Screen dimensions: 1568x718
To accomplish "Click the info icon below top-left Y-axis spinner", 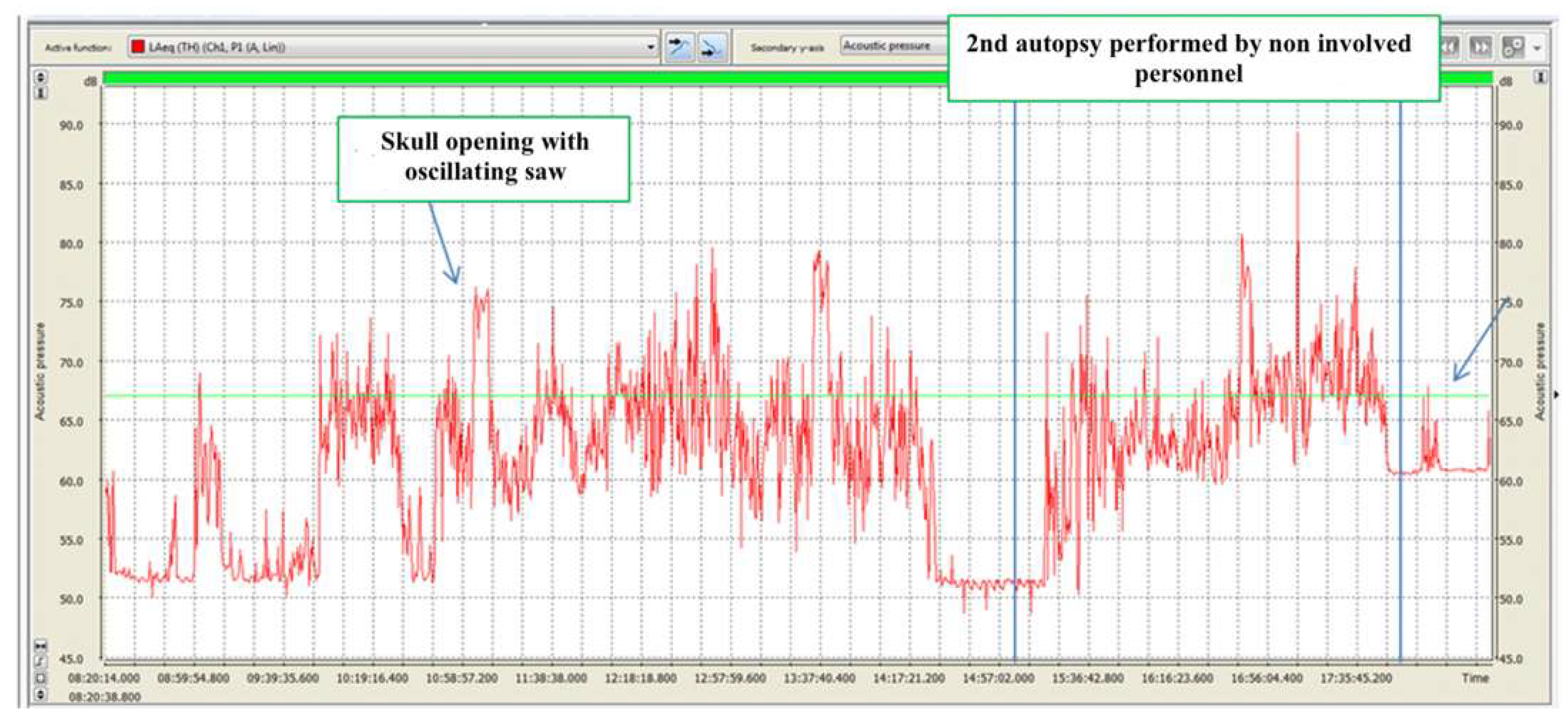I will tap(40, 93).
